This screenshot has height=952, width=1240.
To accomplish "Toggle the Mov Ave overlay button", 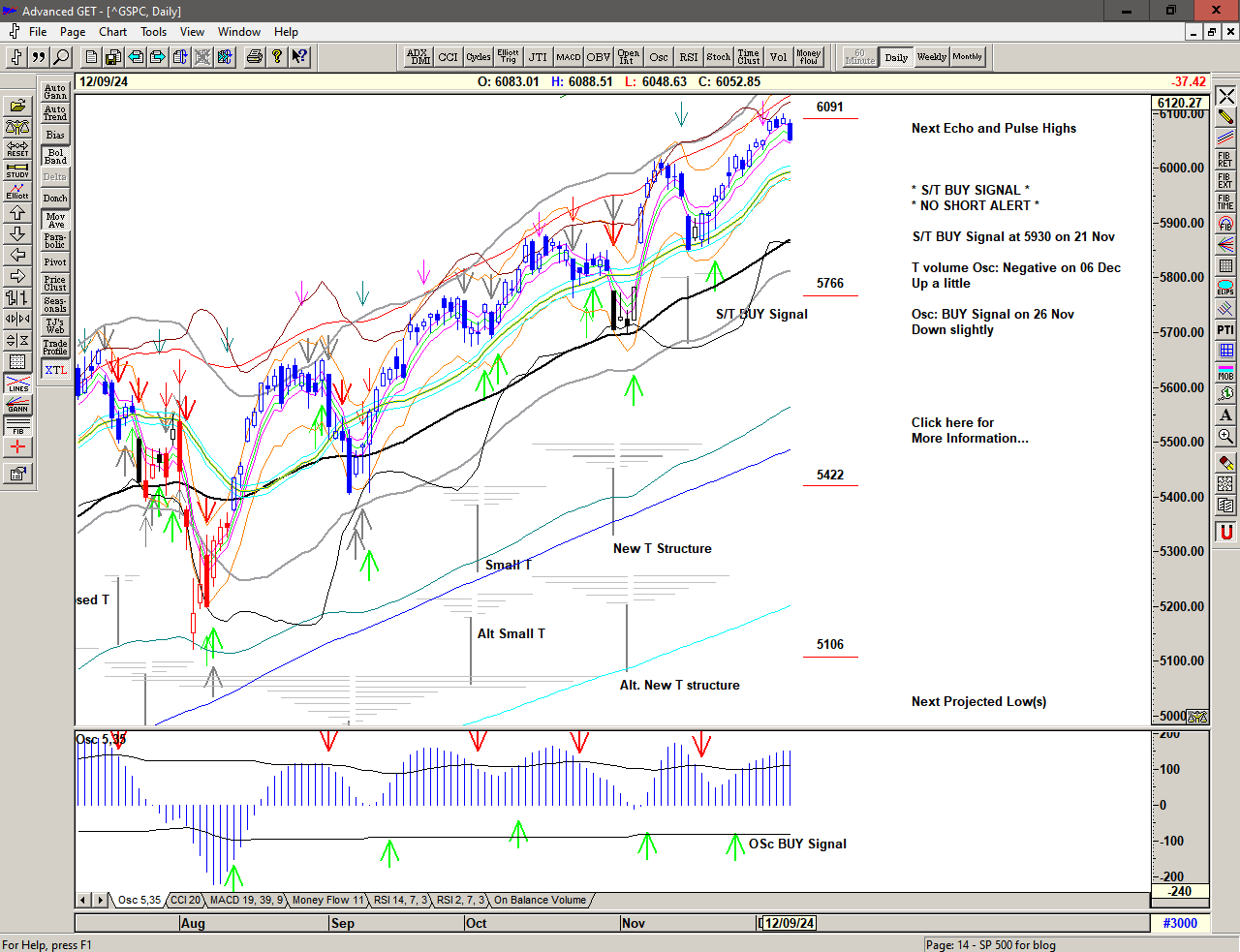I will click(55, 220).
